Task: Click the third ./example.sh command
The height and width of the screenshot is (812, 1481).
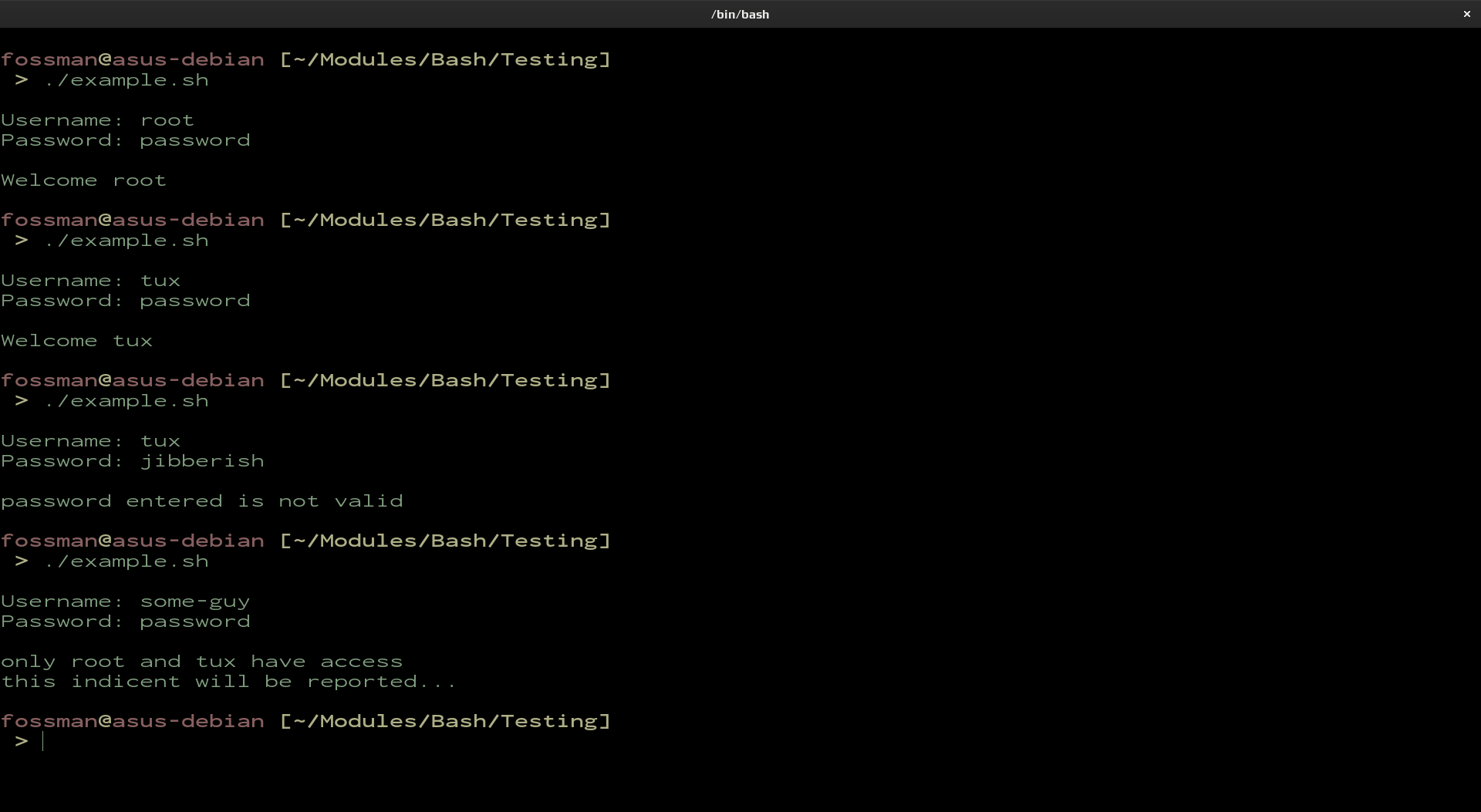Action: coord(126,401)
